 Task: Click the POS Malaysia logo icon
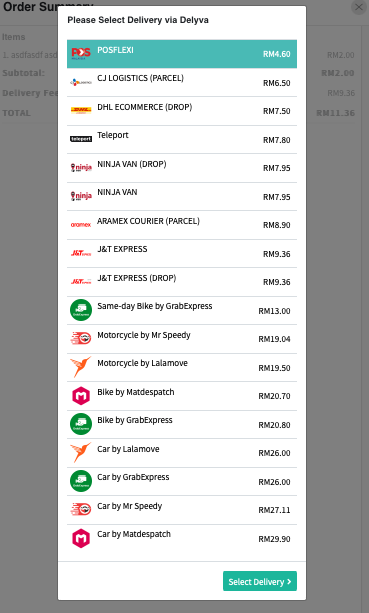click(x=81, y=53)
